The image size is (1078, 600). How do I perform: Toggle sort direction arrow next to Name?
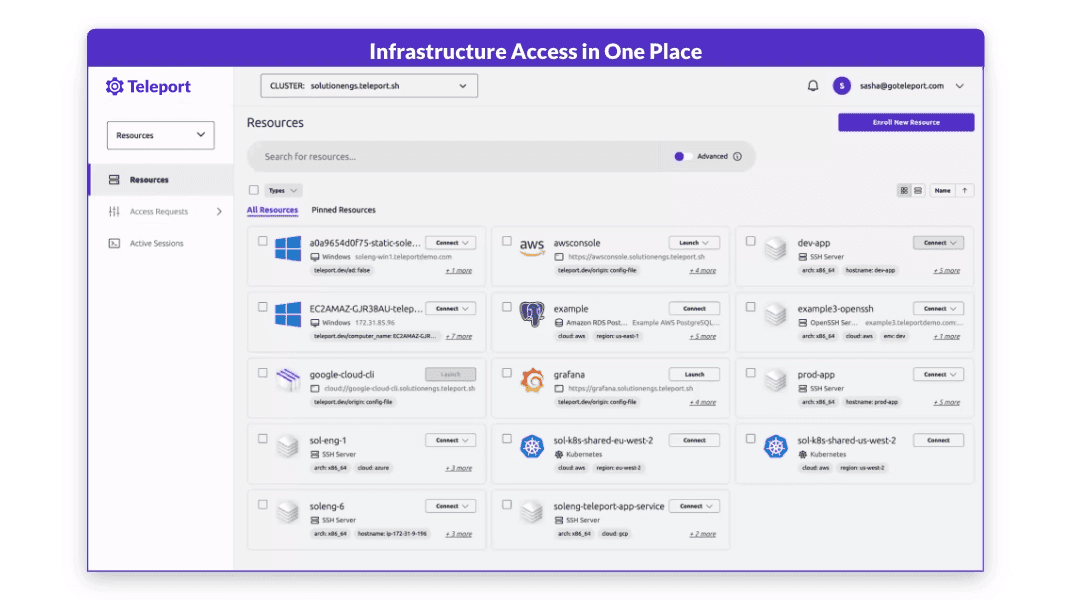click(965, 190)
